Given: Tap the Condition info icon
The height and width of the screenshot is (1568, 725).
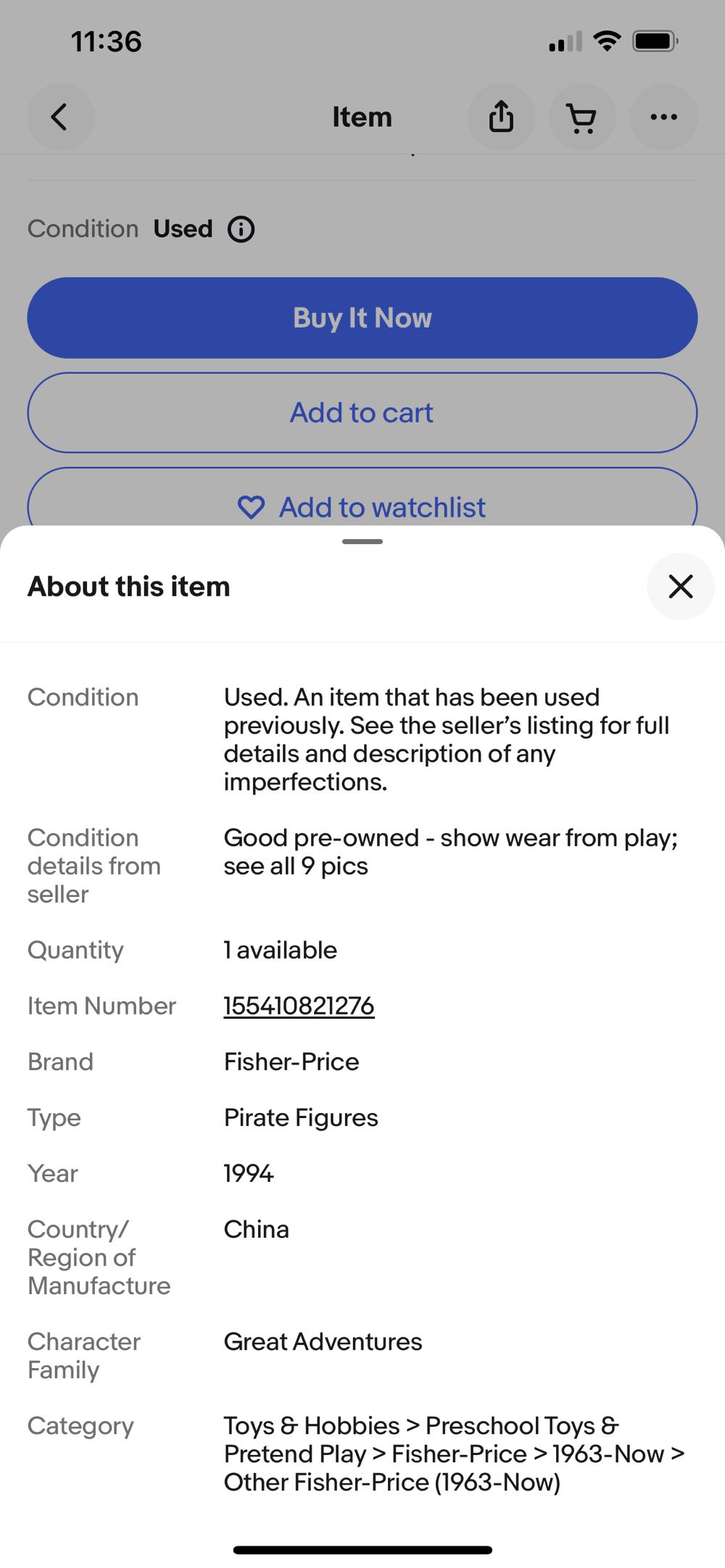Looking at the screenshot, I should pyautogui.click(x=241, y=229).
